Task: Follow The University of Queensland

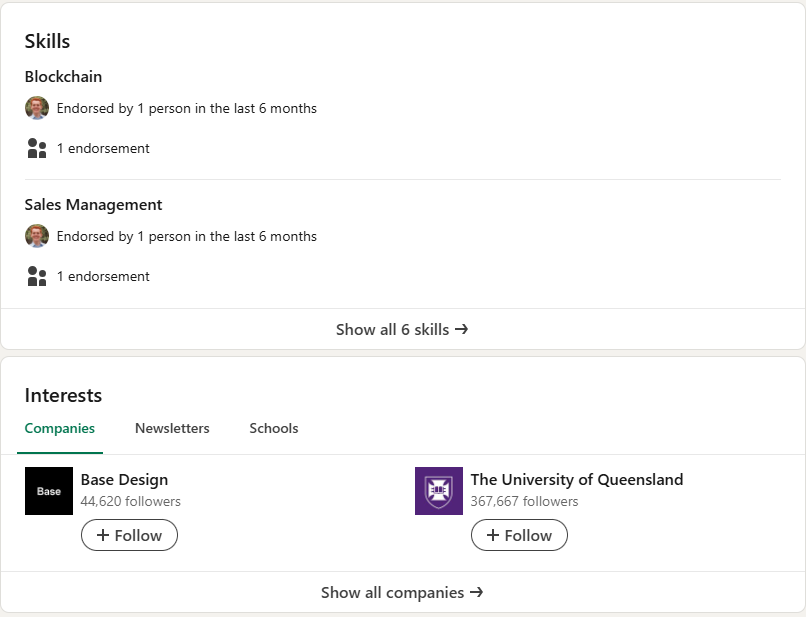Action: (x=519, y=535)
